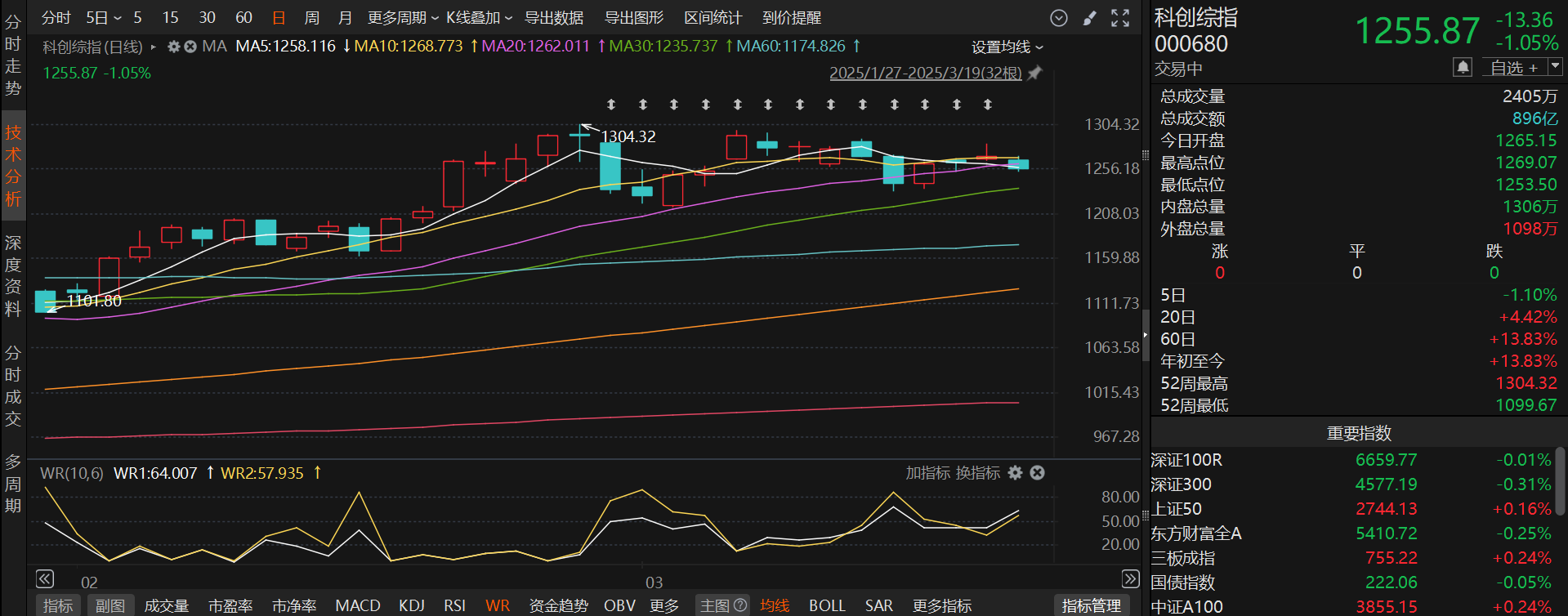Select KDJ indicator tab

412,605
